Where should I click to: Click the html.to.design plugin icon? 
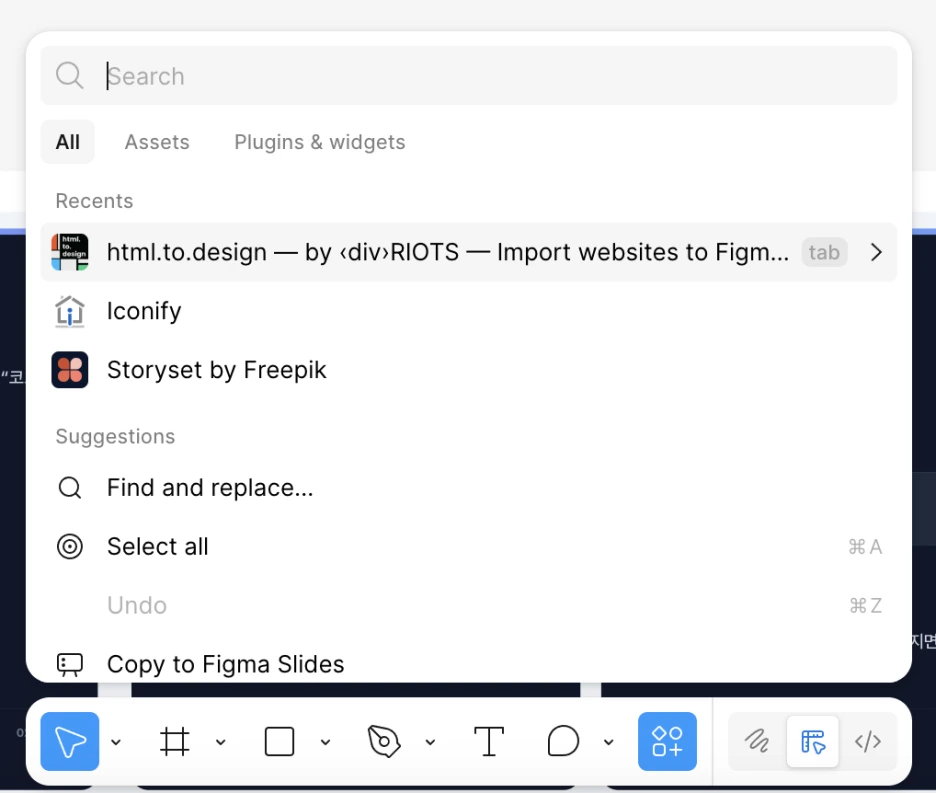pos(70,252)
